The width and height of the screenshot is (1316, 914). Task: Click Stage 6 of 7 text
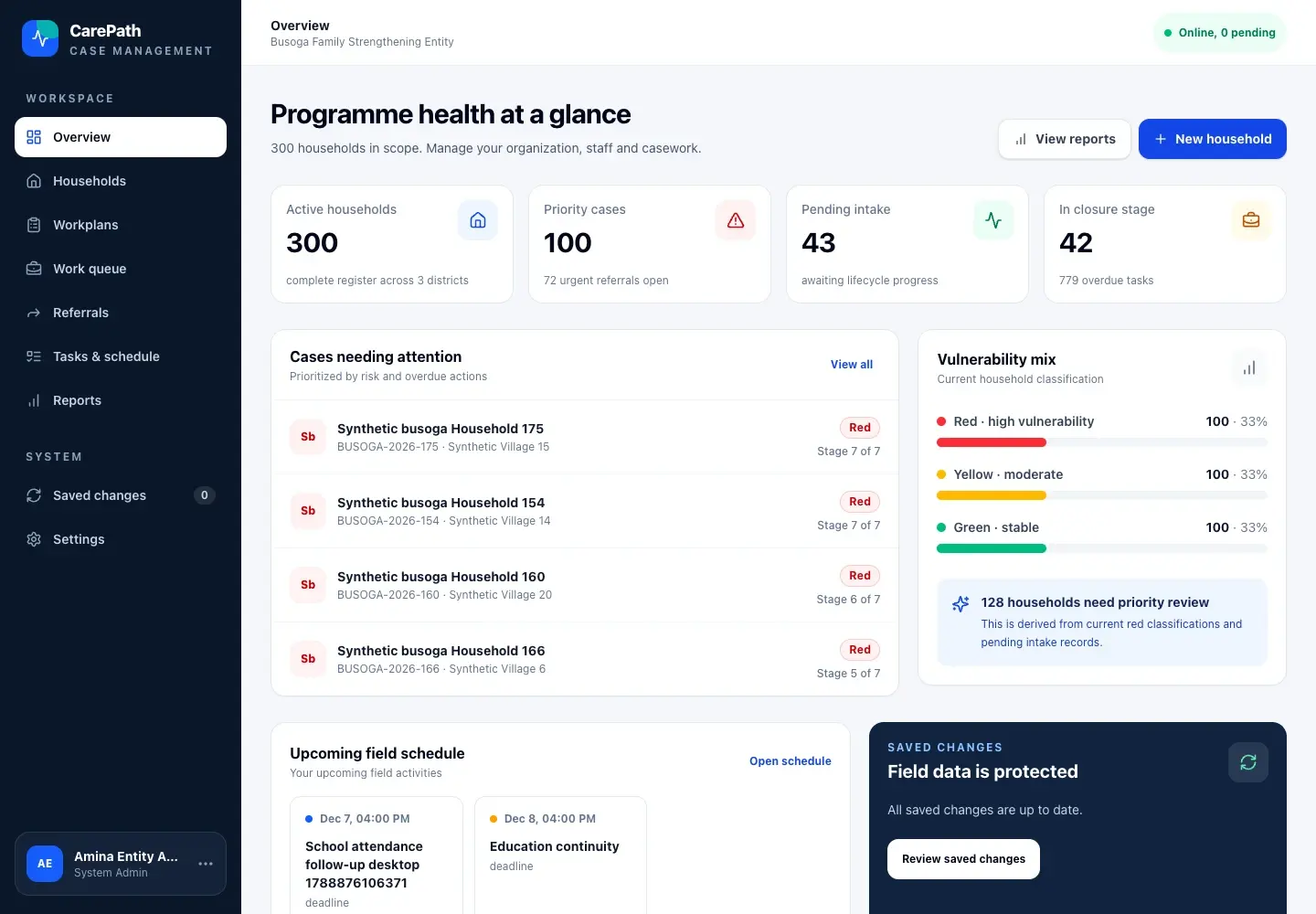click(848, 600)
